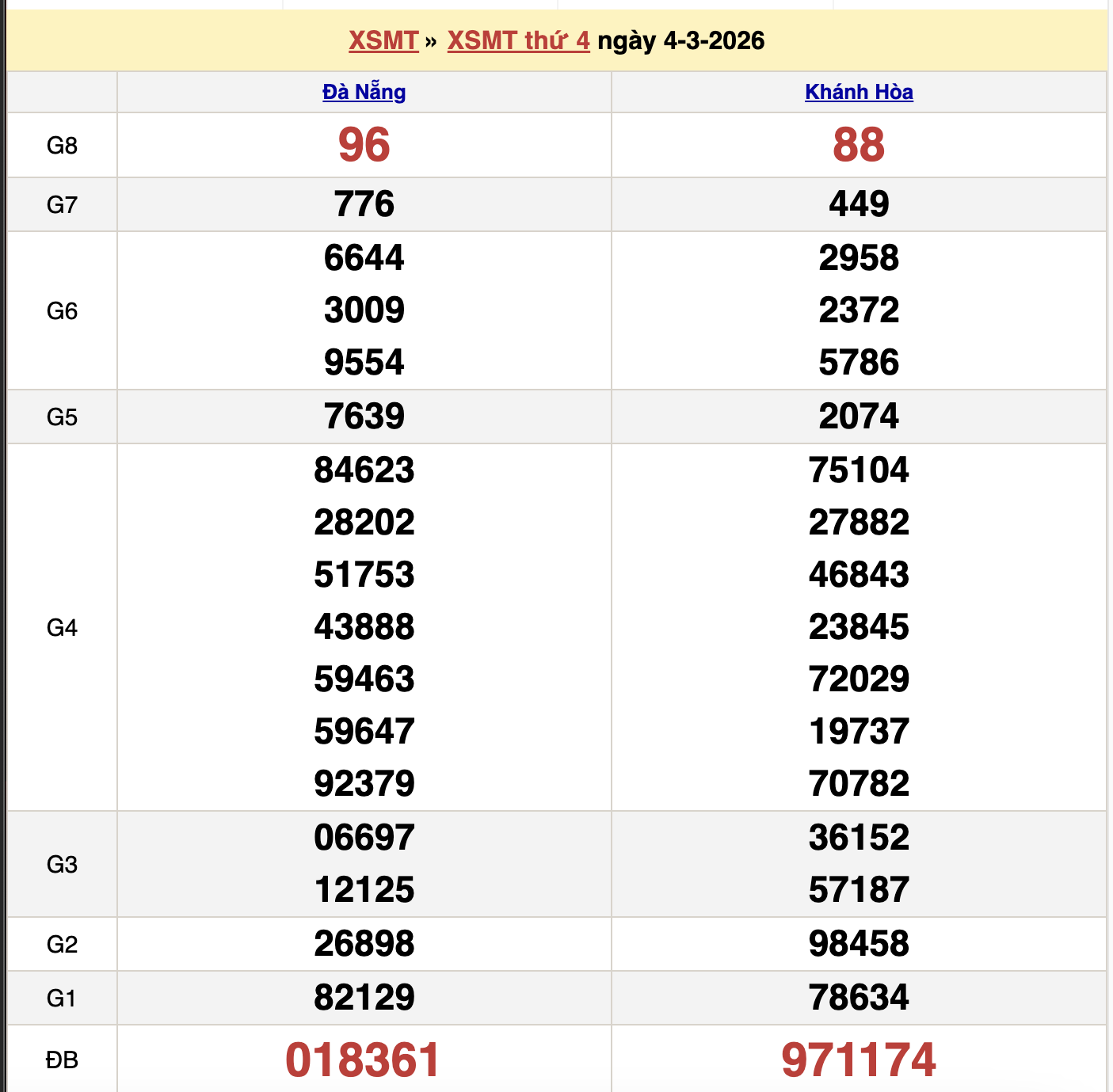The height and width of the screenshot is (1092, 1113).
Task: Open the XSMT breadcrumb link
Action: pyautogui.click(x=383, y=40)
